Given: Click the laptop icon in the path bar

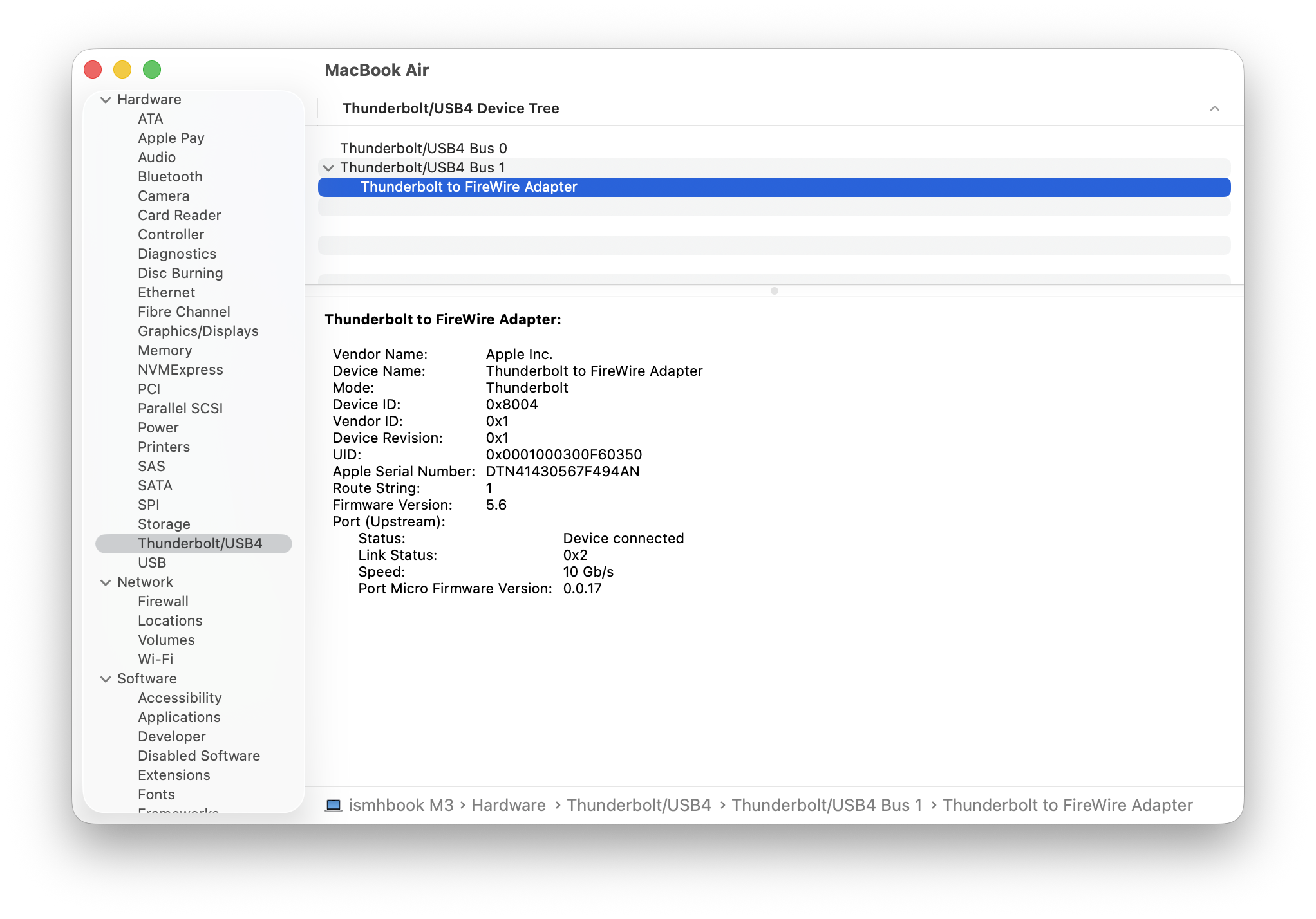Looking at the screenshot, I should (x=334, y=805).
